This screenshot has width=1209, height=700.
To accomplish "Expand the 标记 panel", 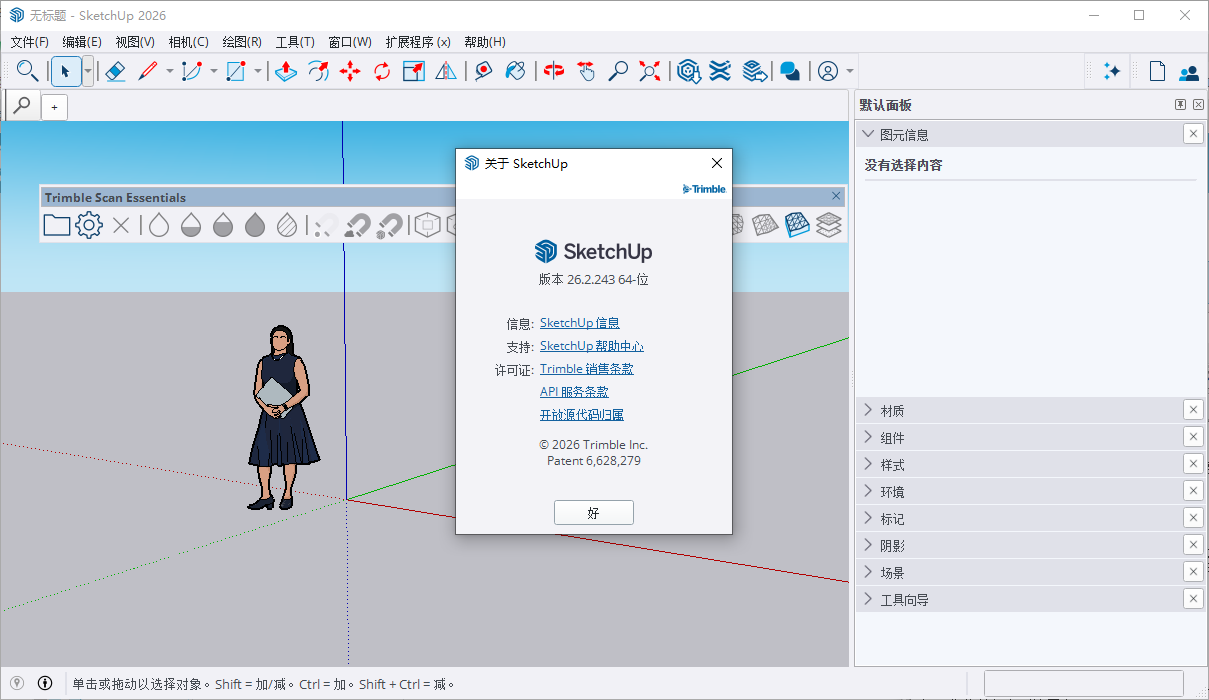I will point(868,518).
